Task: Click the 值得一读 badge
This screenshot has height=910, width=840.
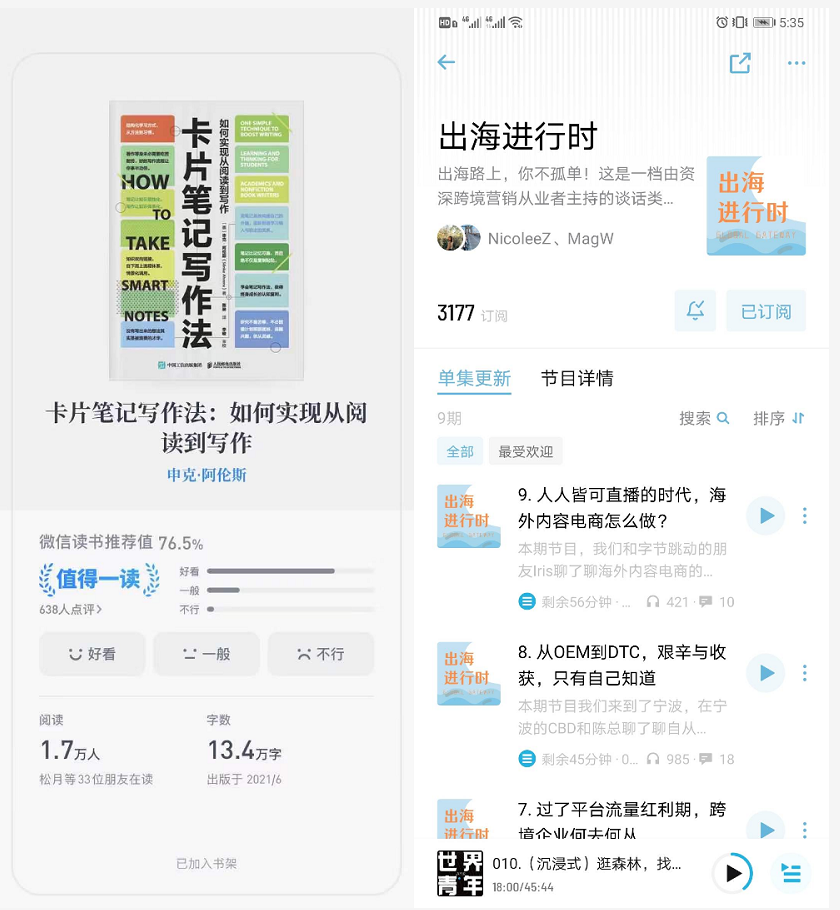Action: point(99,579)
